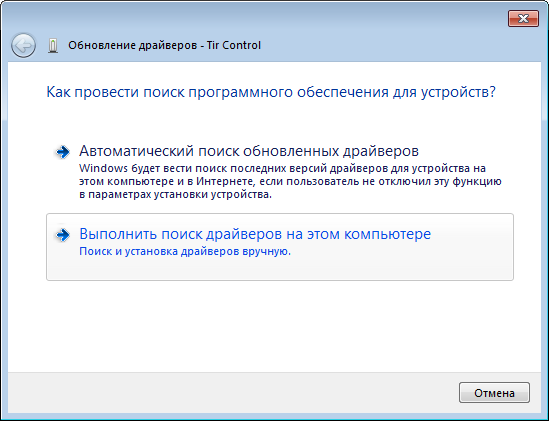Click description starting with Windows будет вести поиск
549x421 pixels.
pyautogui.click(x=290, y=181)
